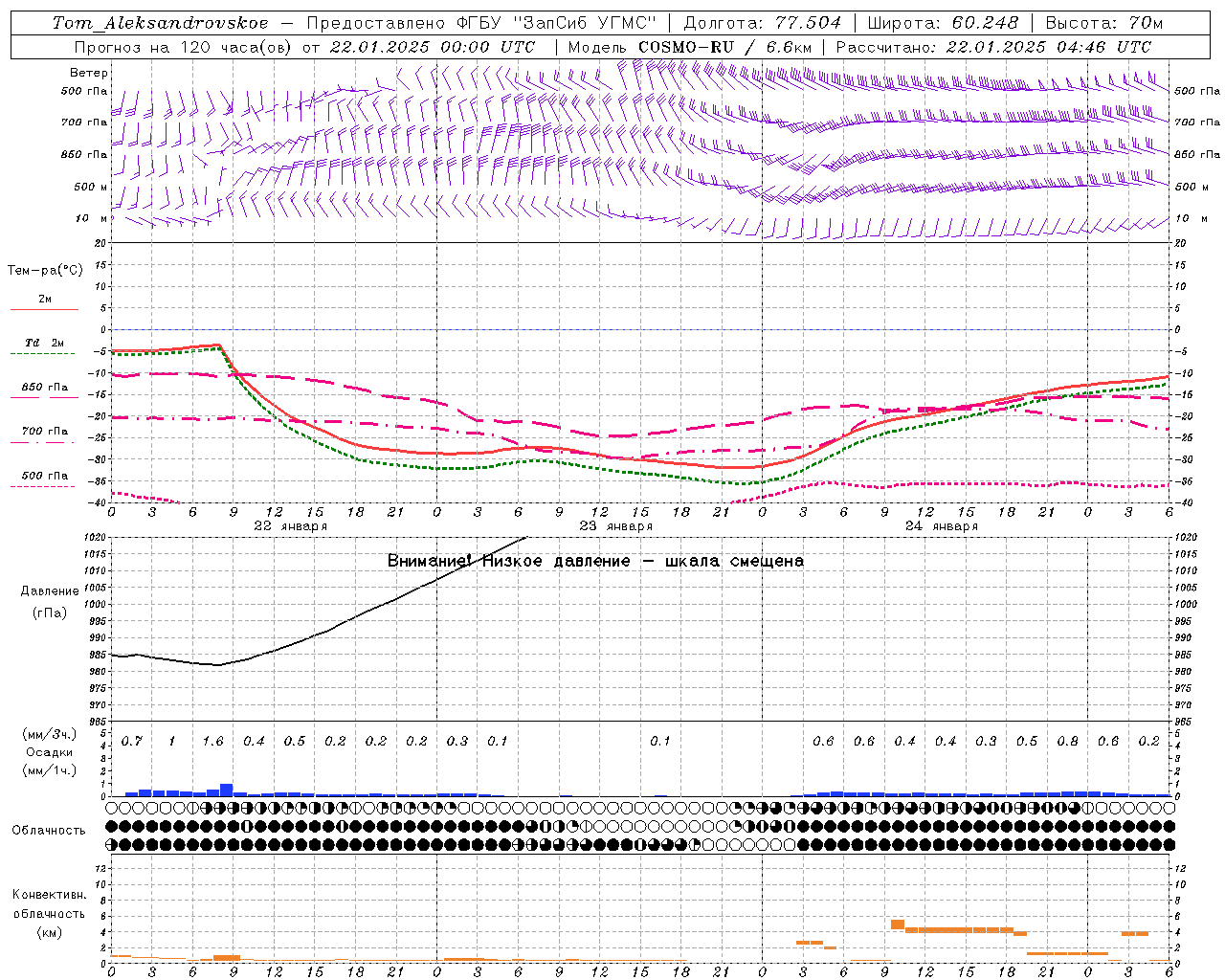
Task: Click the 'Конвективн.' convective cloud label
Action: point(50,895)
